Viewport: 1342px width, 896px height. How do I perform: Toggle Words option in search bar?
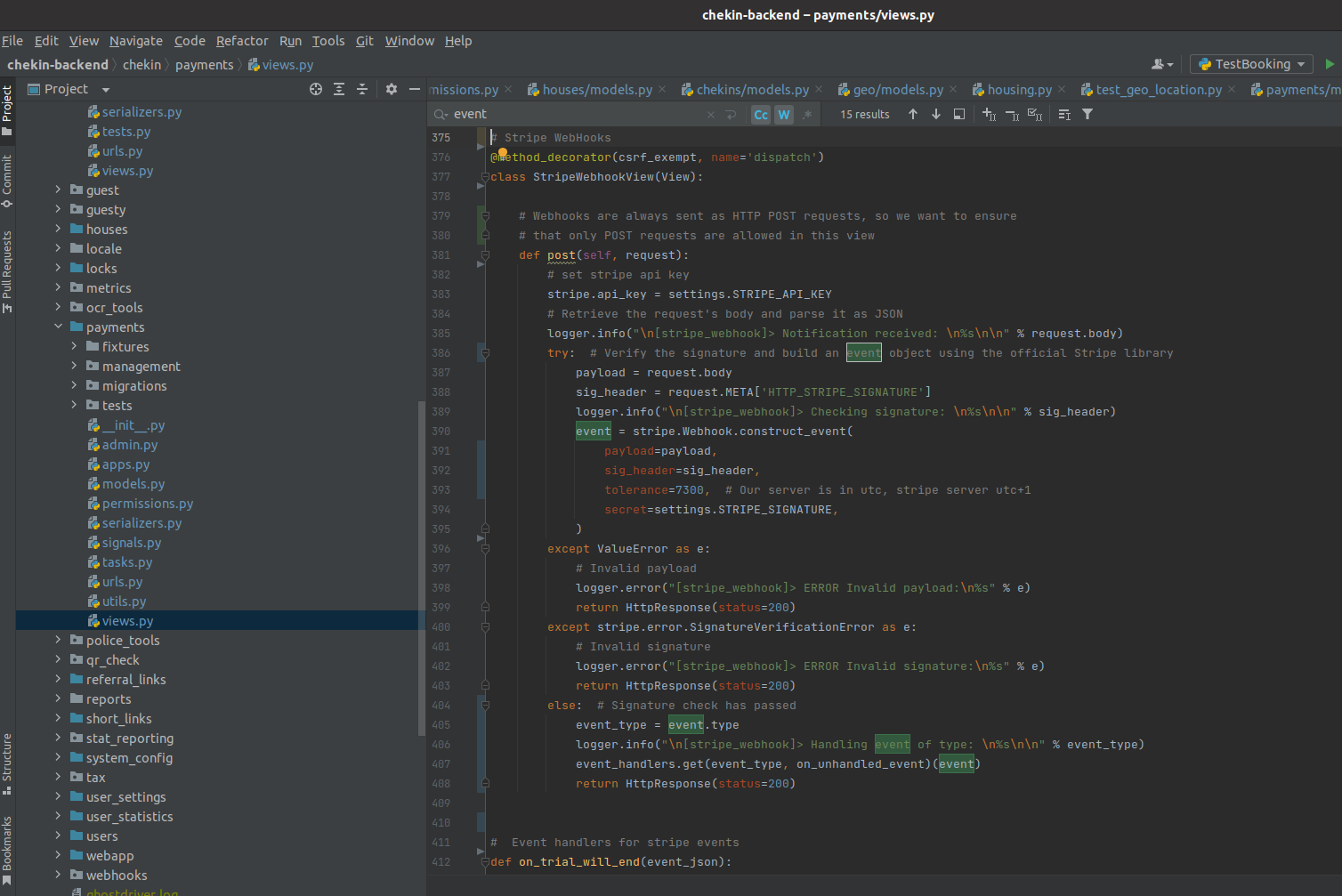(784, 114)
